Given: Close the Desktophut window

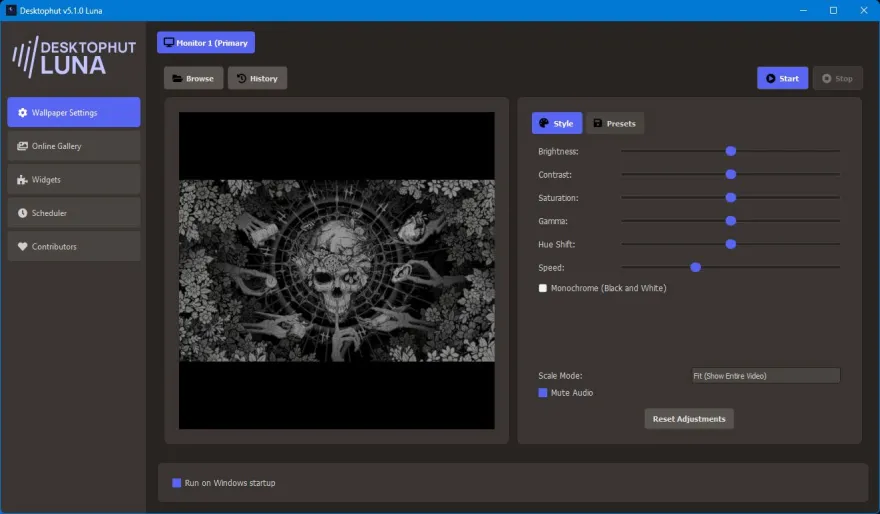Looking at the screenshot, I should [864, 10].
